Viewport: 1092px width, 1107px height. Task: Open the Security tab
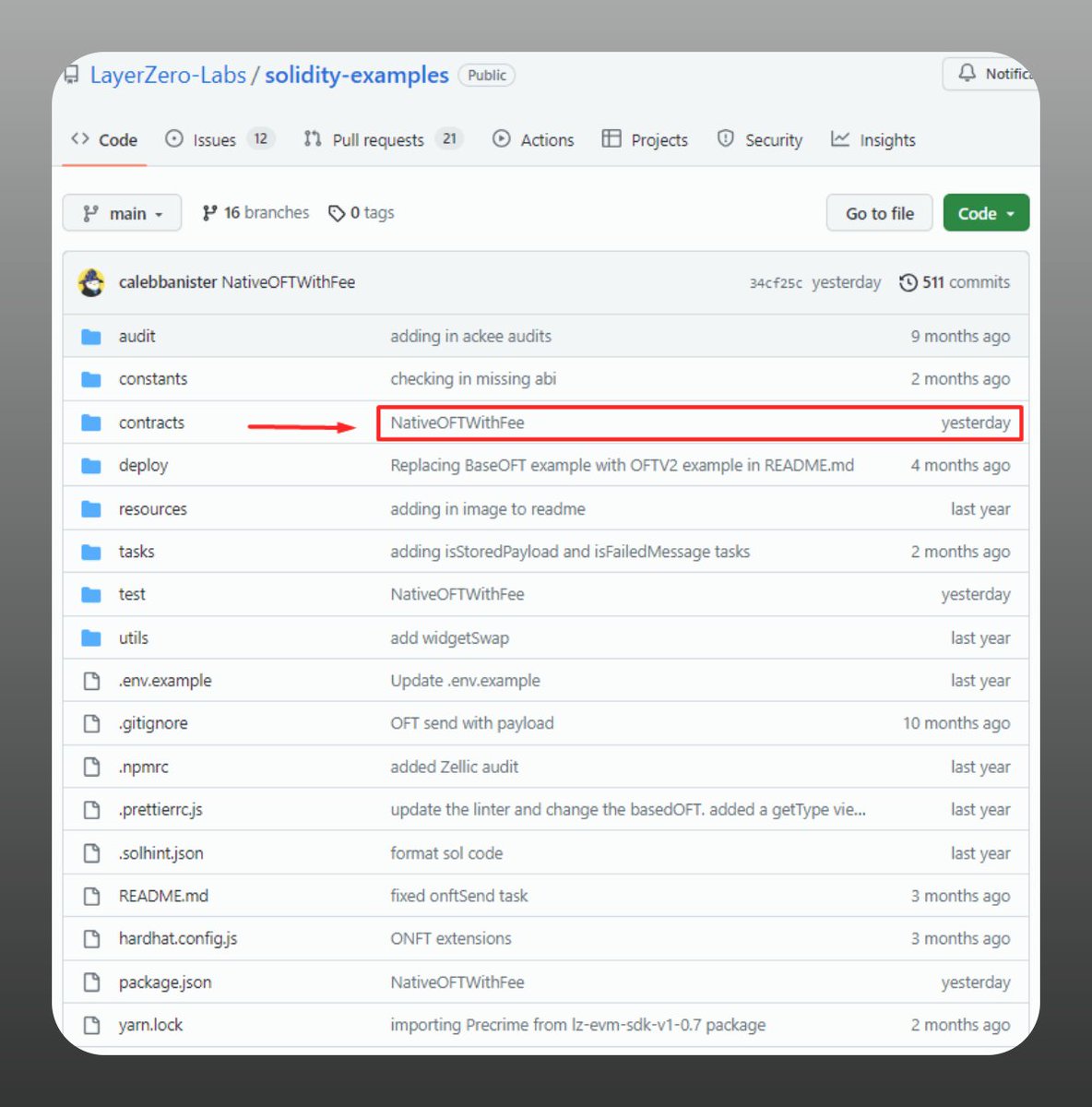pos(760,140)
